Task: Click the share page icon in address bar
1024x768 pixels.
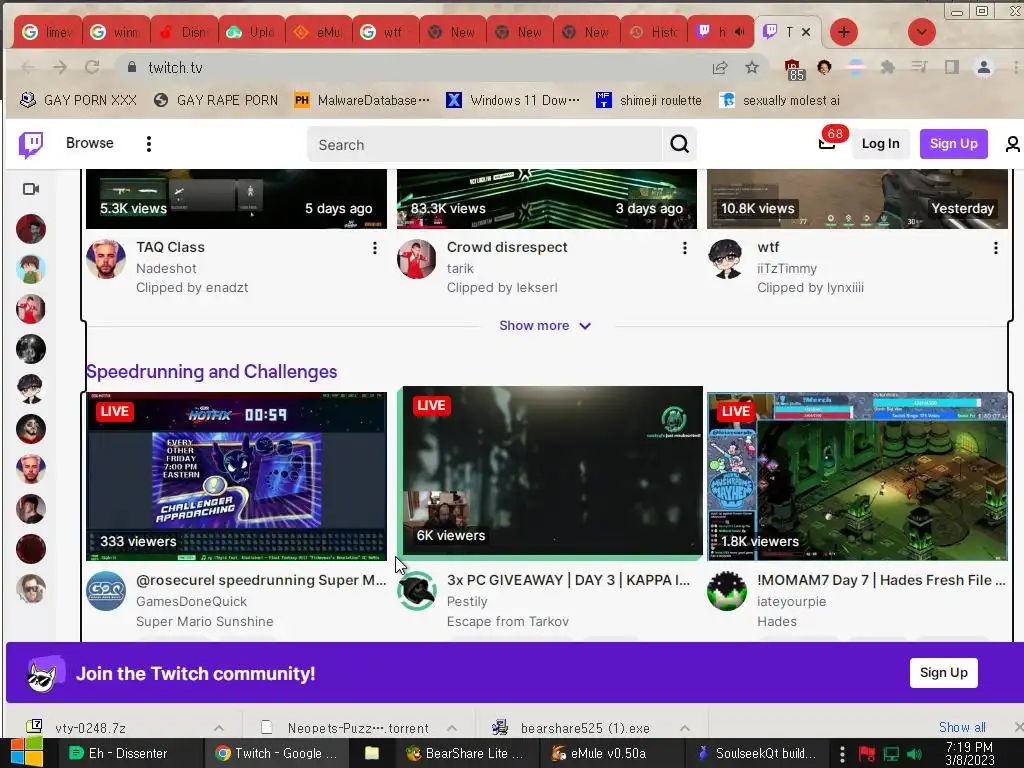Action: click(x=720, y=67)
